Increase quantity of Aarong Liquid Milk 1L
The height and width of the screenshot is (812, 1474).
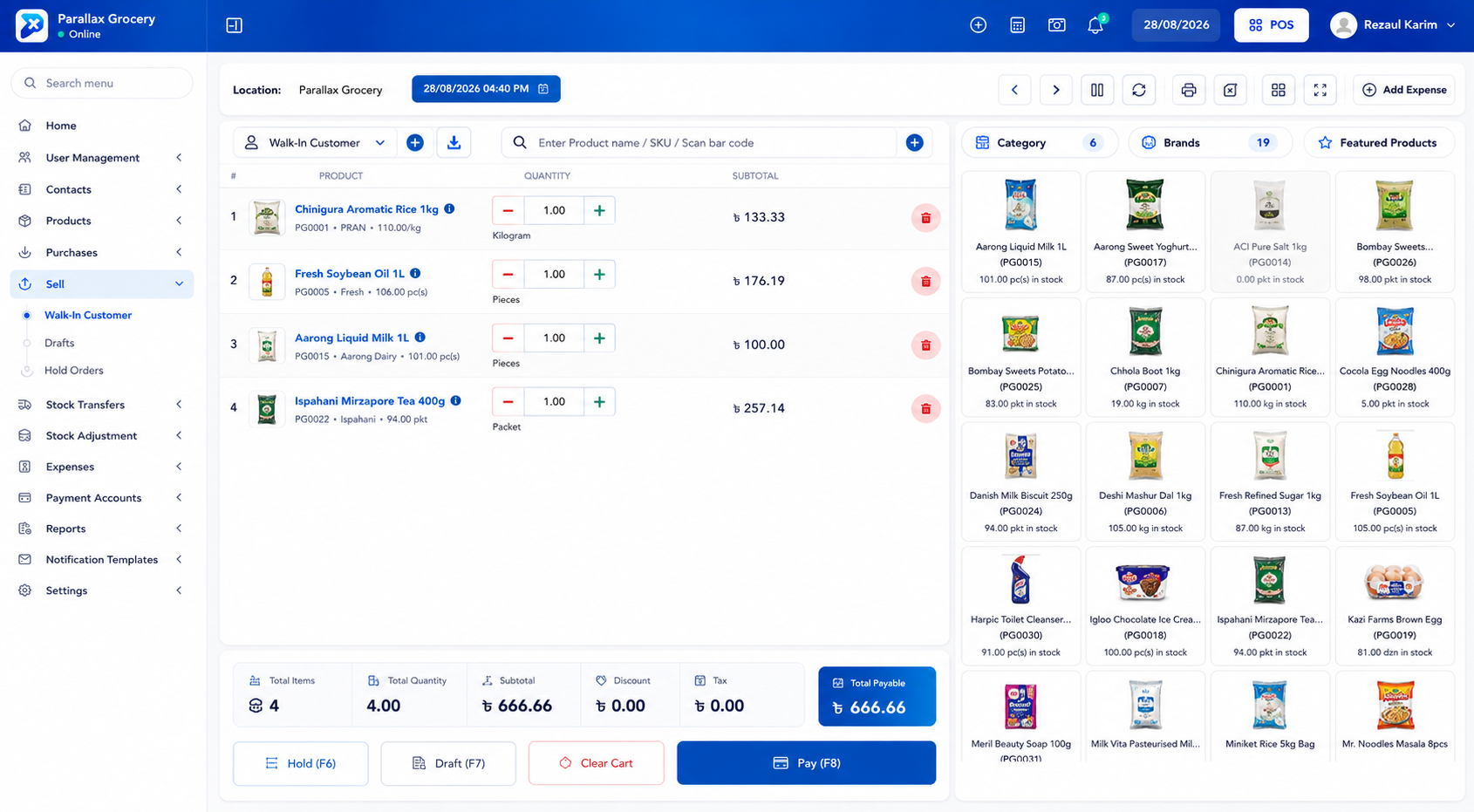[599, 338]
